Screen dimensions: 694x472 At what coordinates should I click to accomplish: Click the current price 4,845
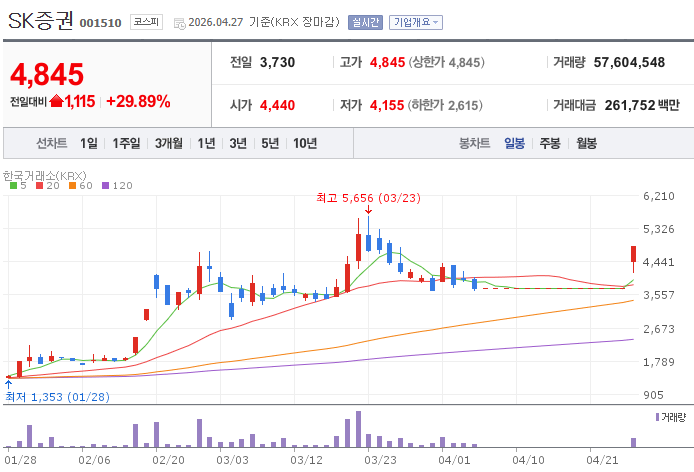point(47,74)
